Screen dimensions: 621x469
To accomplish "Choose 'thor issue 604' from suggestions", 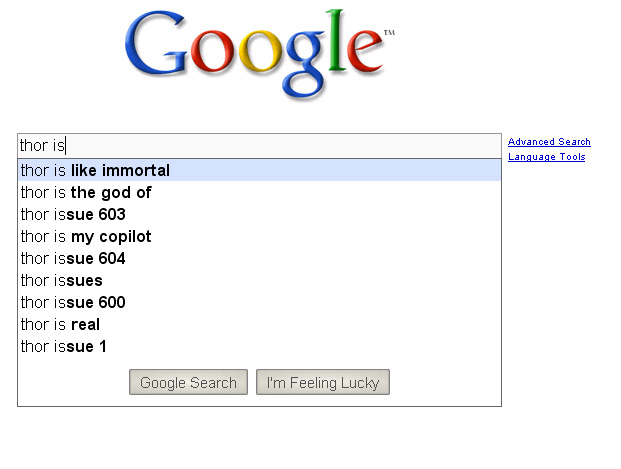I will pyautogui.click(x=73, y=259).
